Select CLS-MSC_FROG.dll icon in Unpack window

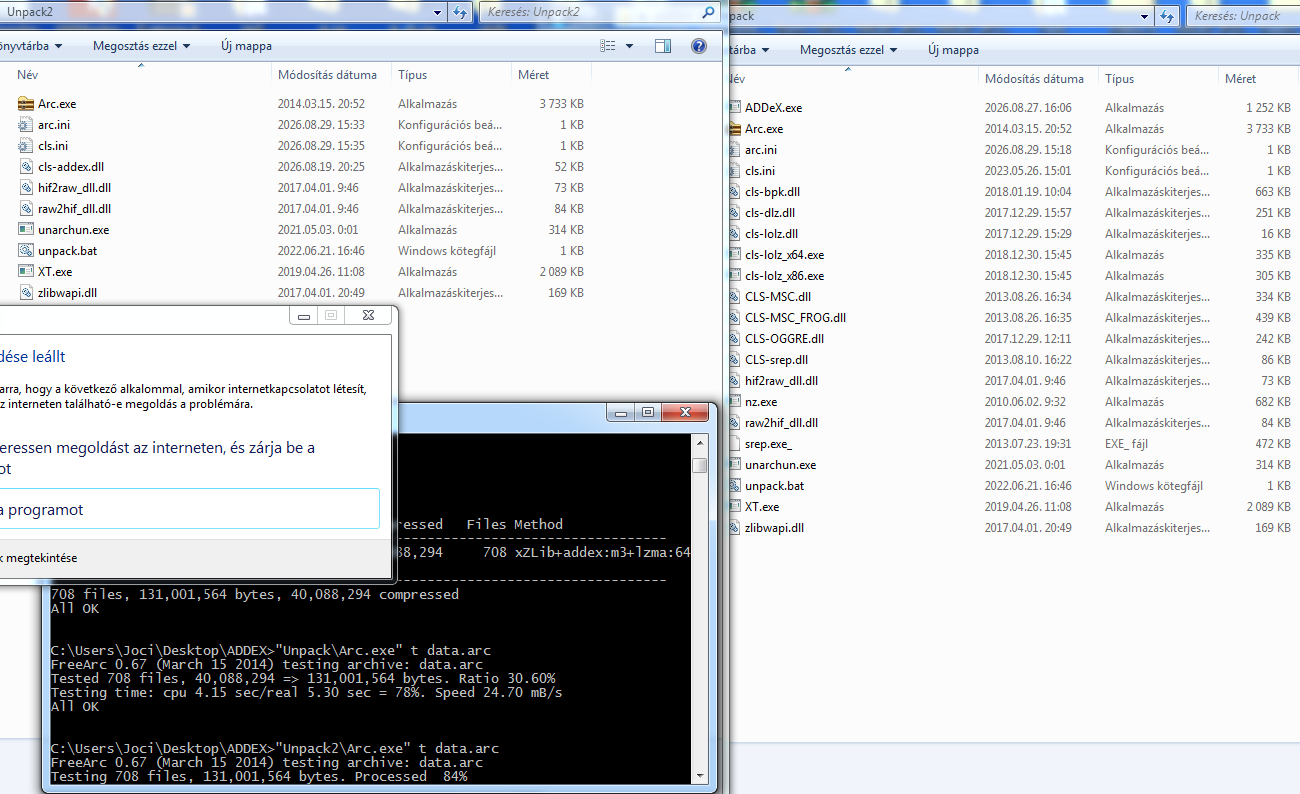(x=735, y=318)
